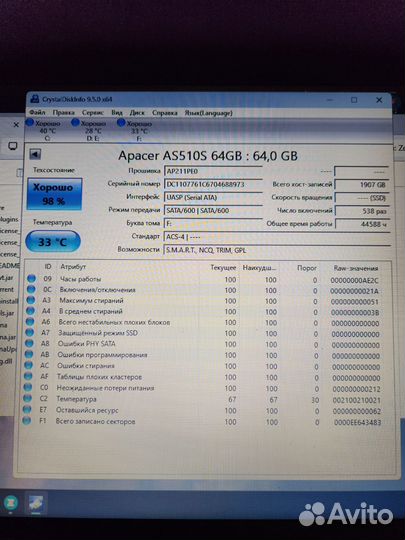405x540 pixels.
Task: Click status icon for C2 Температура
Action: 28,398
